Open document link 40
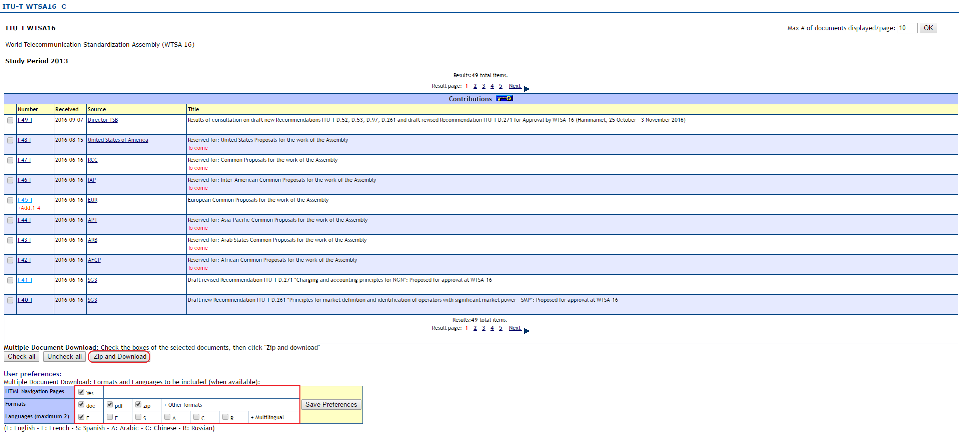 coord(24,300)
